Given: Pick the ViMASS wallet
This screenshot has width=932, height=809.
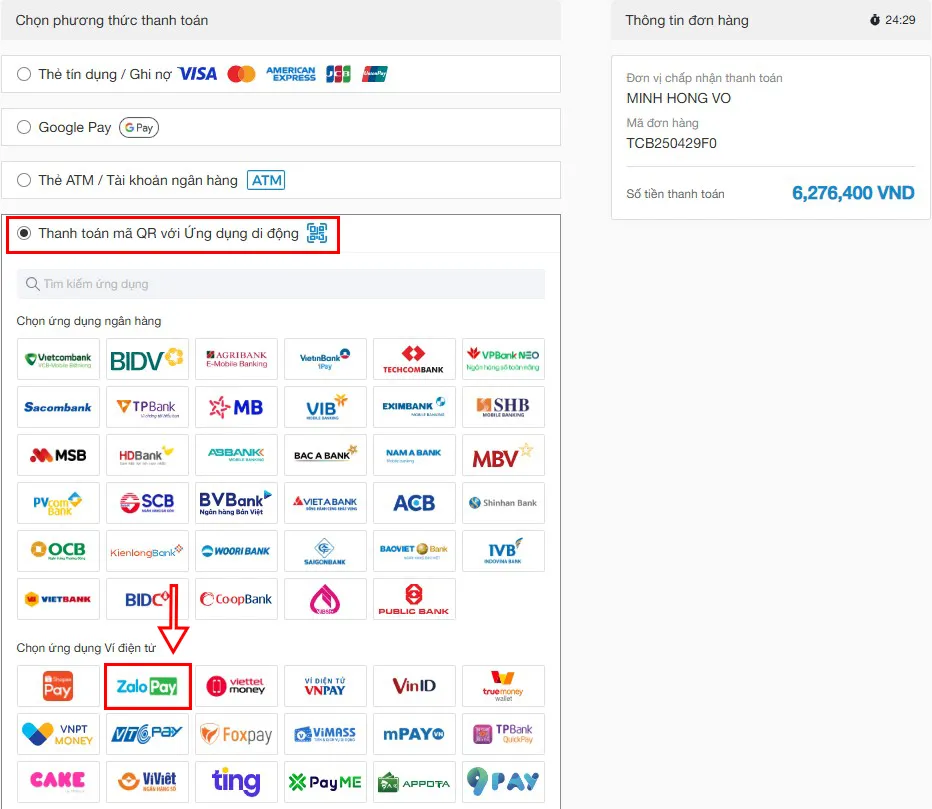Looking at the screenshot, I should pos(325,734).
